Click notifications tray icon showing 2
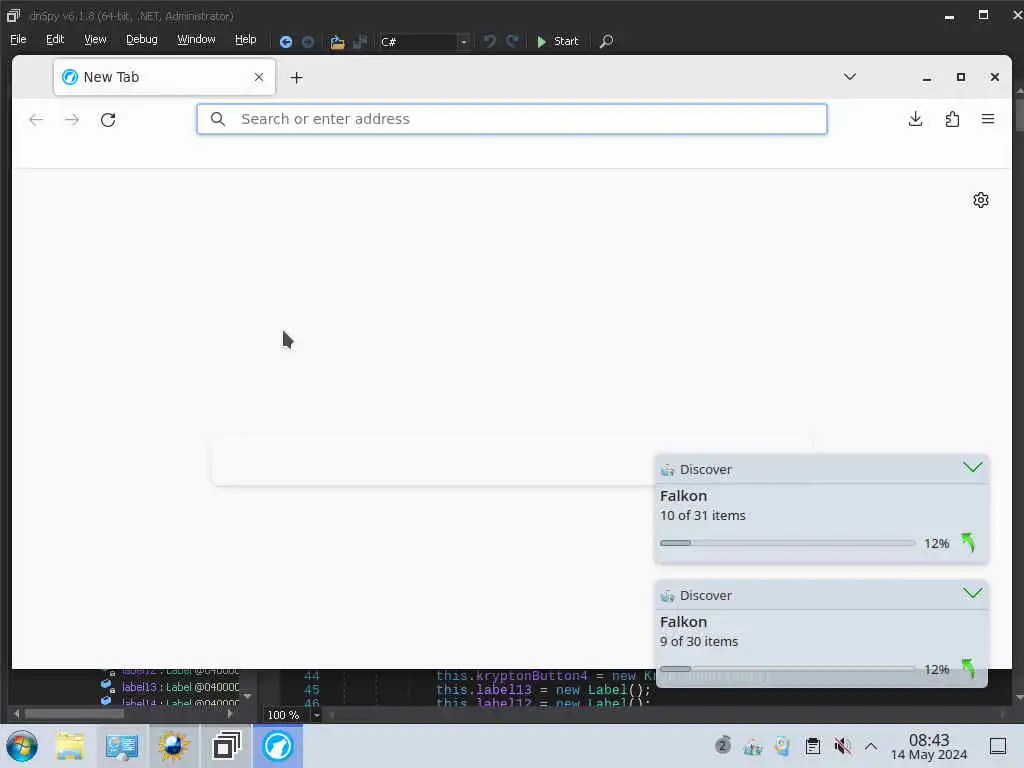 (722, 745)
